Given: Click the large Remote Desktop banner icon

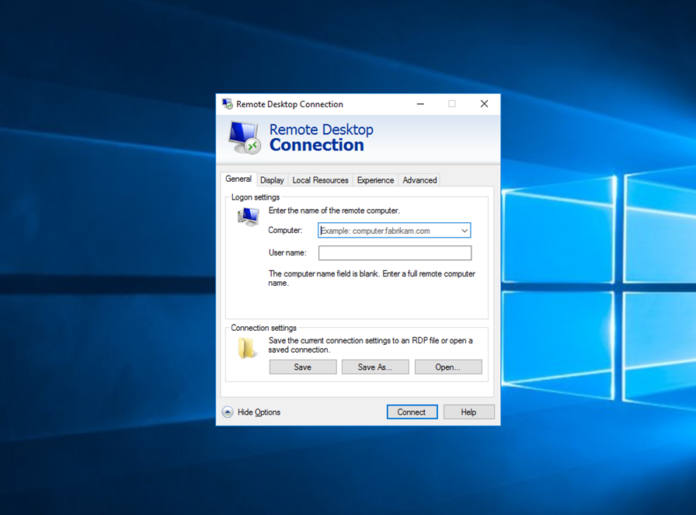Looking at the screenshot, I should coord(245,138).
